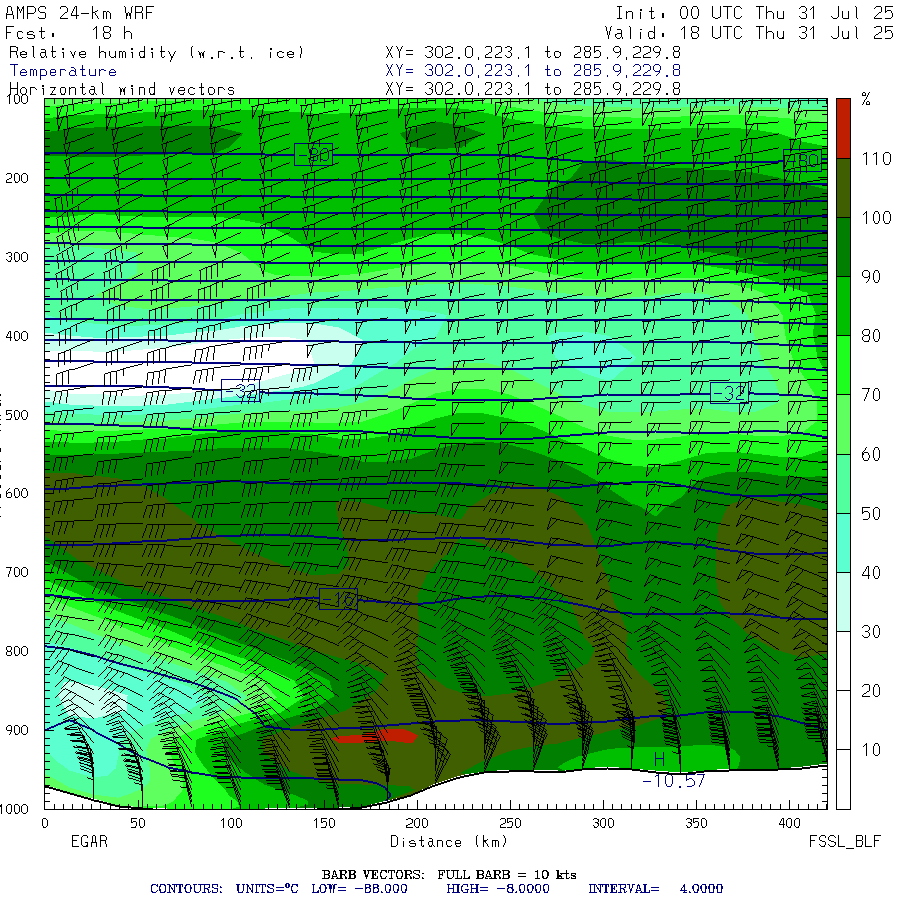Screen dimensions: 900x900
Task: Click the '90' colorbar label
Action: [x=871, y=277]
